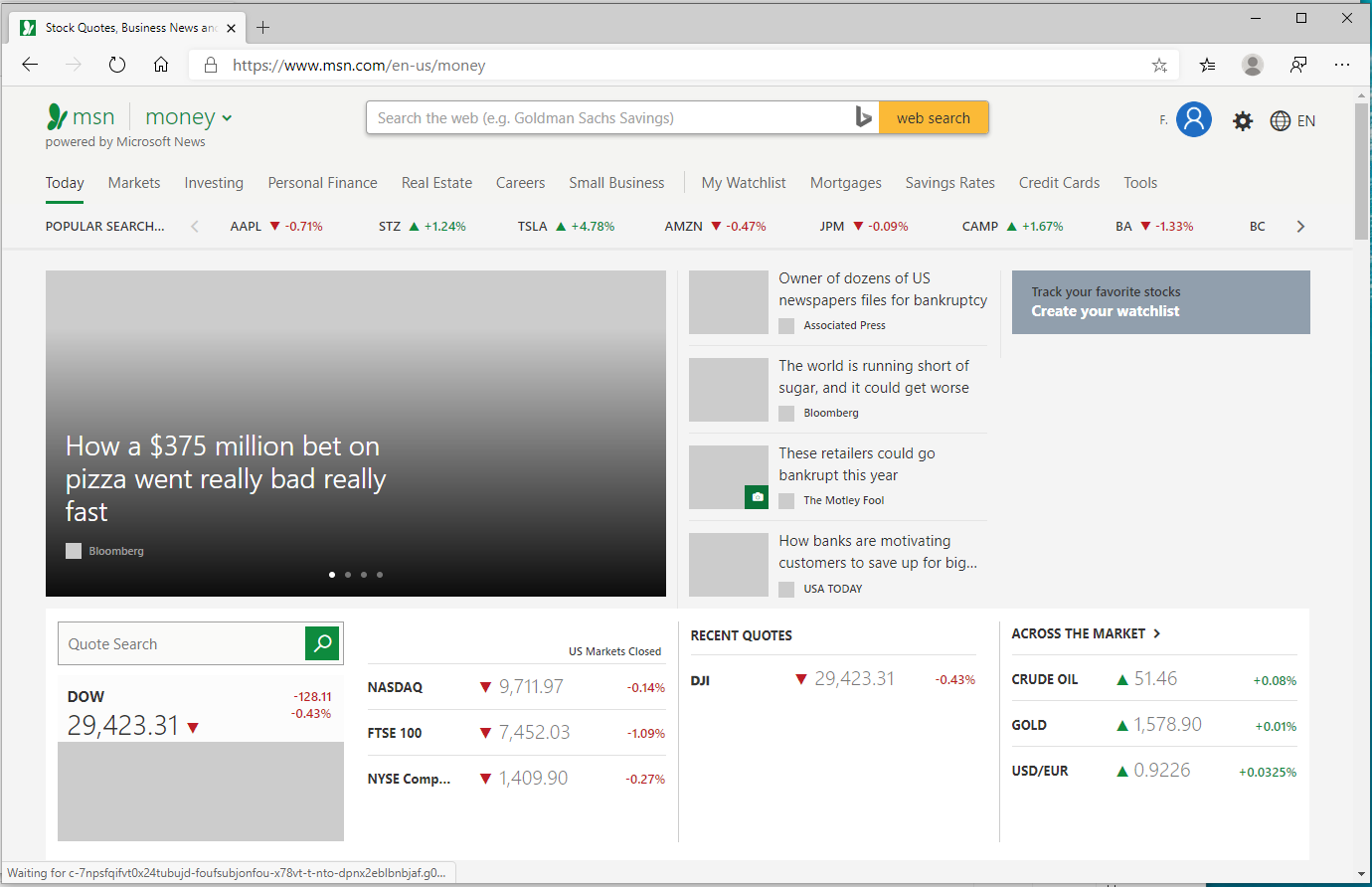Screen dimensions: 1372x887
Task: Reload the page with the refresh icon
Action: pyautogui.click(x=117, y=65)
